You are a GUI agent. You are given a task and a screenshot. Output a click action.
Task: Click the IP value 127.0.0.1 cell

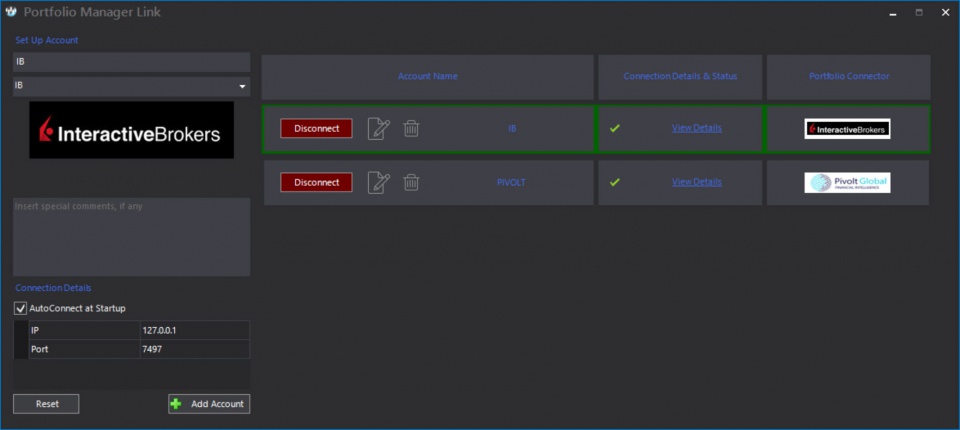[x=195, y=330]
